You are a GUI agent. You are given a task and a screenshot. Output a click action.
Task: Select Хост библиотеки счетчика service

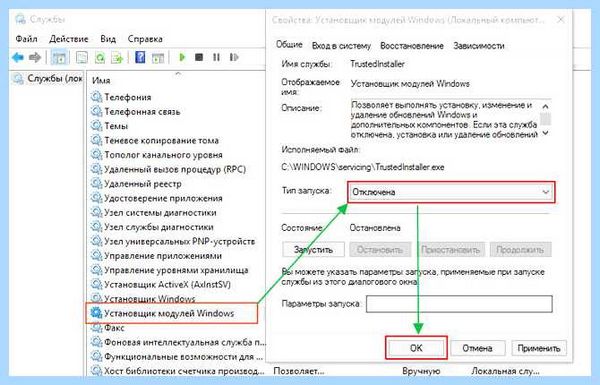point(184,371)
